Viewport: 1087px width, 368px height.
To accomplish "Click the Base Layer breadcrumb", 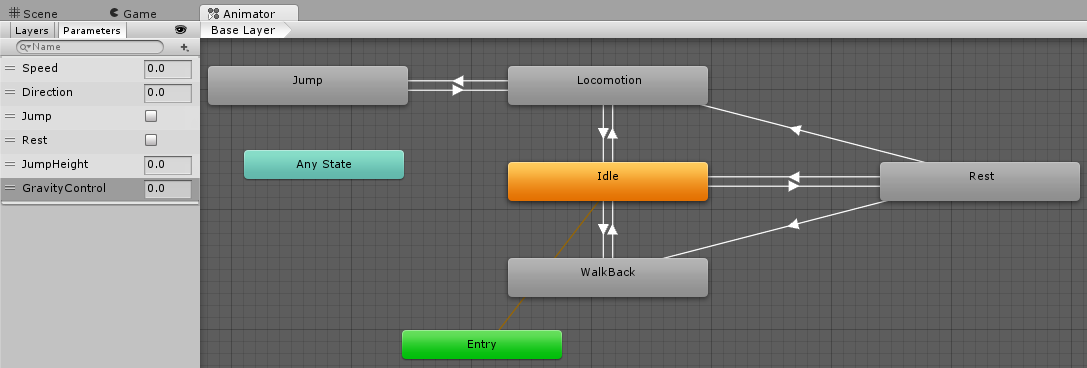I will [x=245, y=30].
